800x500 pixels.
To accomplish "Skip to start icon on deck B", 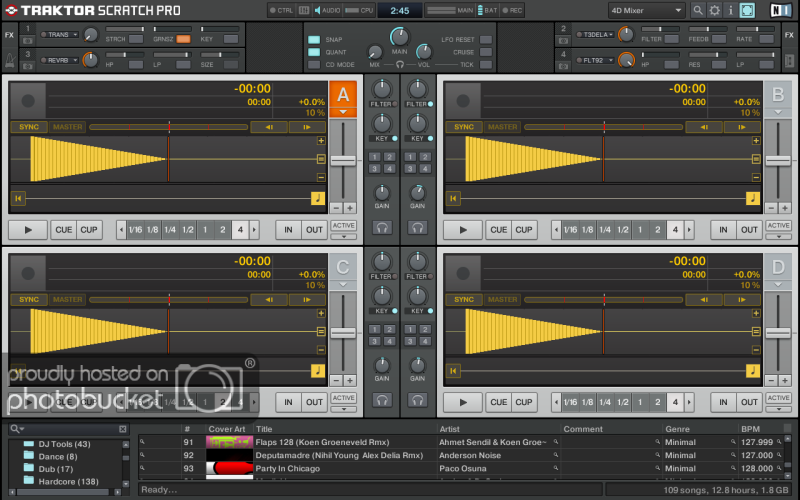I will (453, 198).
